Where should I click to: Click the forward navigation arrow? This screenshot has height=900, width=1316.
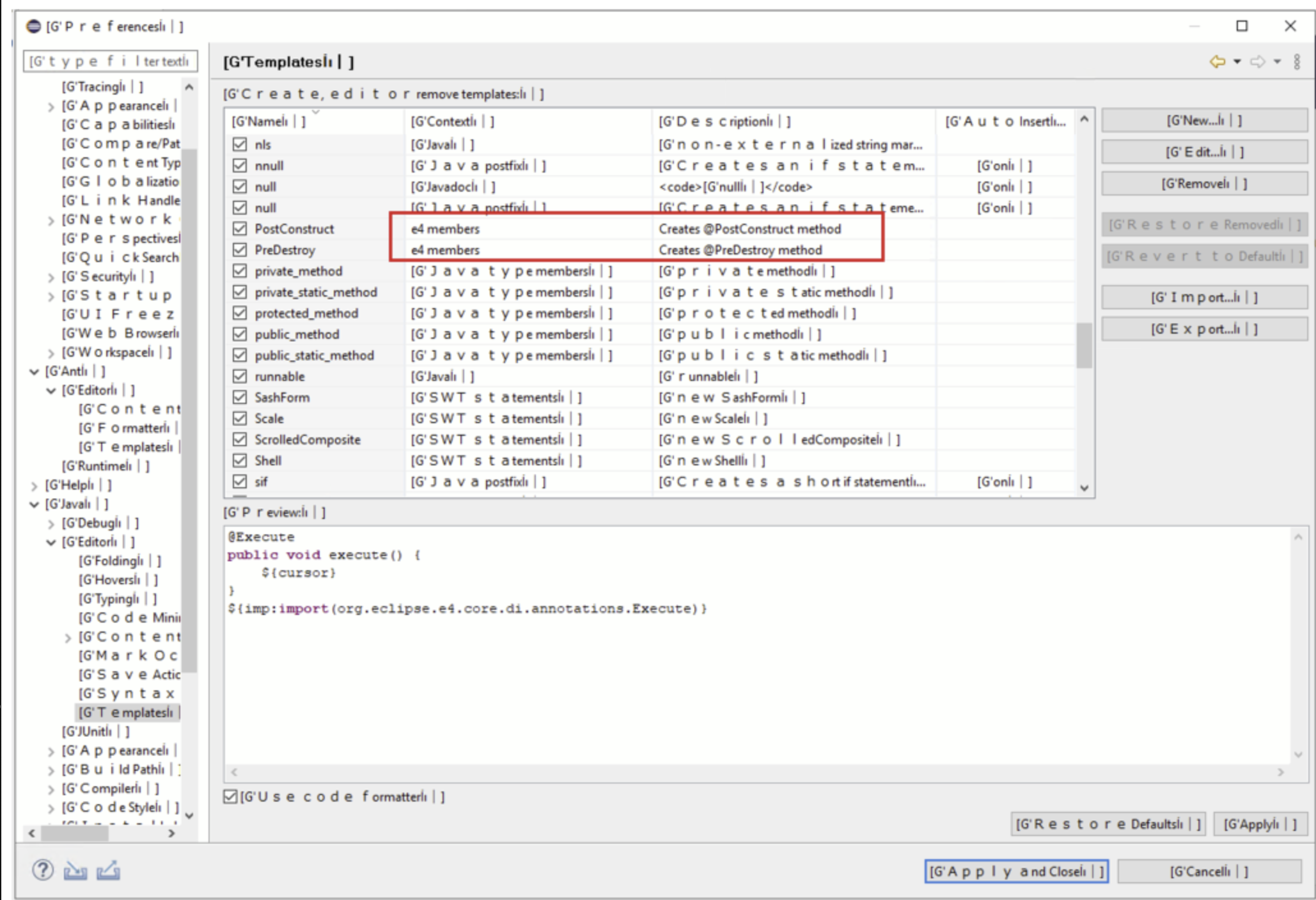tap(1258, 62)
